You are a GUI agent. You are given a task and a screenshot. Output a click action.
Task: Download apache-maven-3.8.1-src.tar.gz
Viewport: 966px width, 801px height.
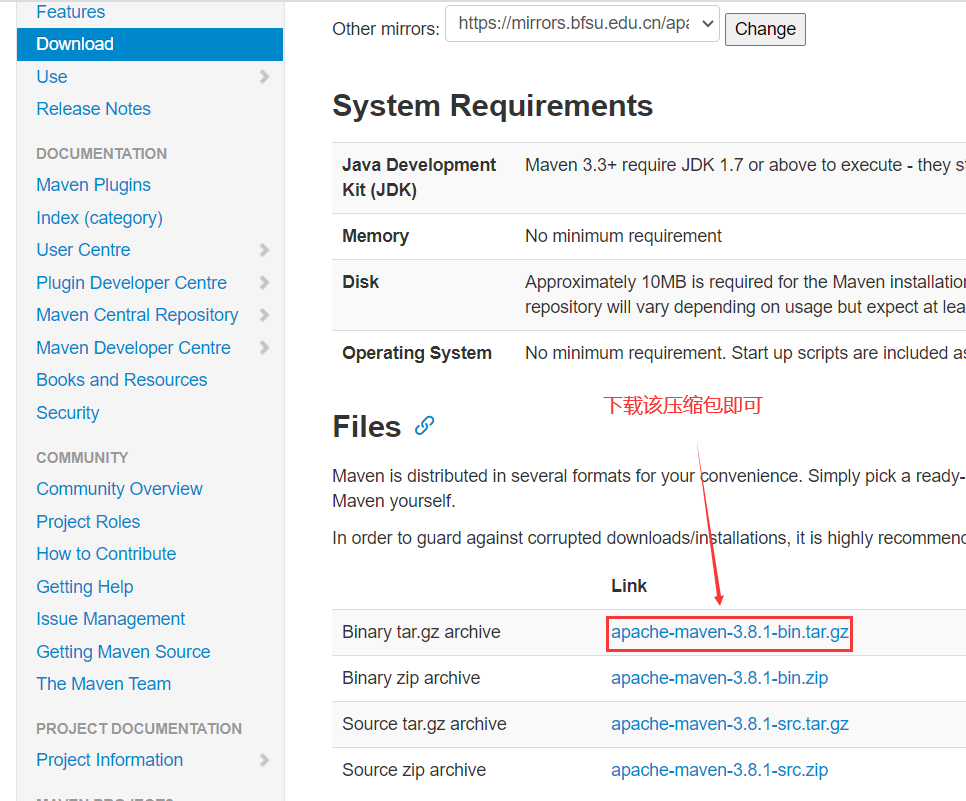[729, 724]
